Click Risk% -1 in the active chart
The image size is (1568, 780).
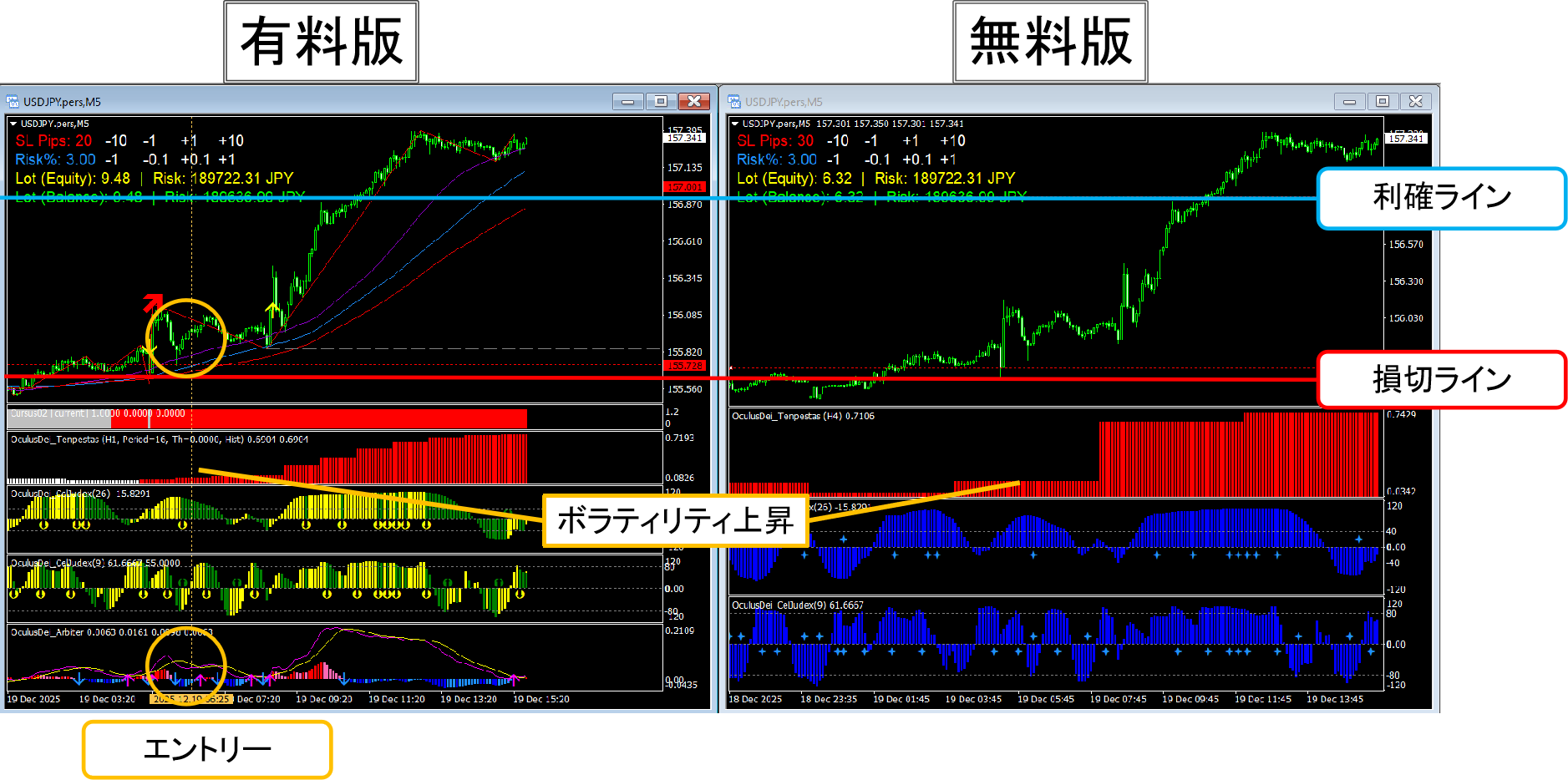[x=112, y=160]
